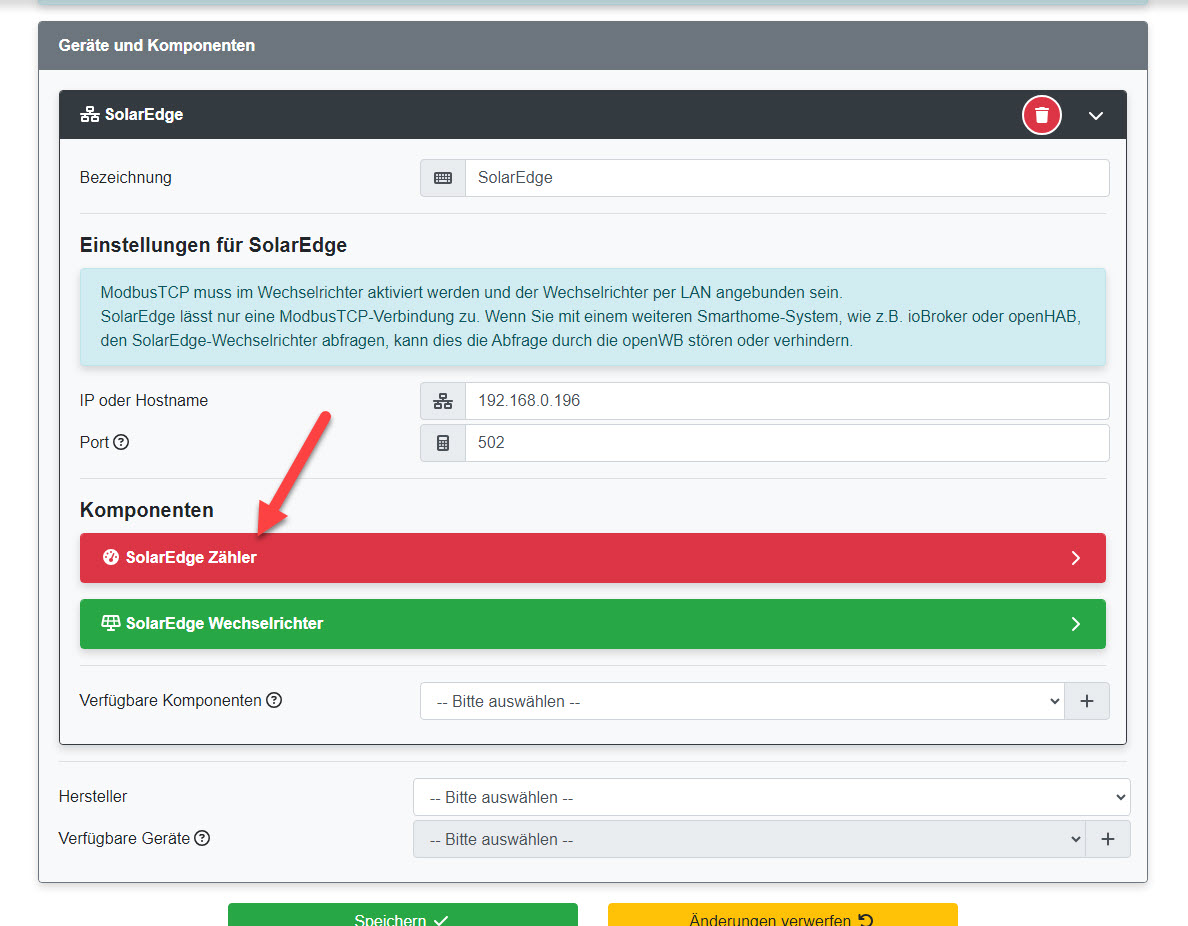Open the Verfügbare Geräte dropdown
The width and height of the screenshot is (1188, 926).
(749, 840)
